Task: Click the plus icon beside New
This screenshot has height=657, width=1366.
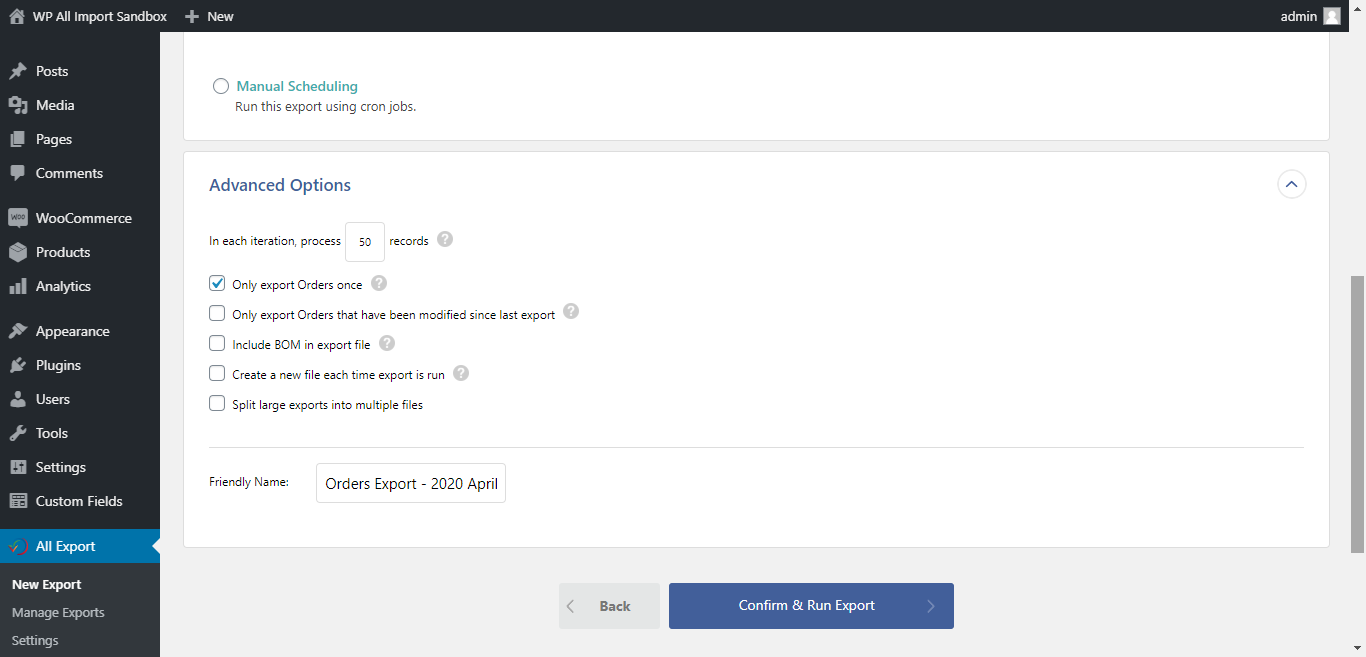Action: point(192,16)
